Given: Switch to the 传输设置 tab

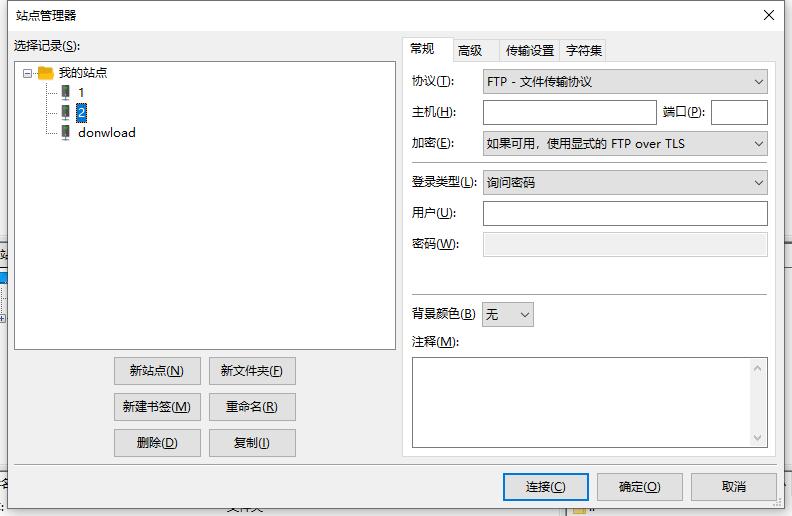Looking at the screenshot, I should [x=530, y=50].
